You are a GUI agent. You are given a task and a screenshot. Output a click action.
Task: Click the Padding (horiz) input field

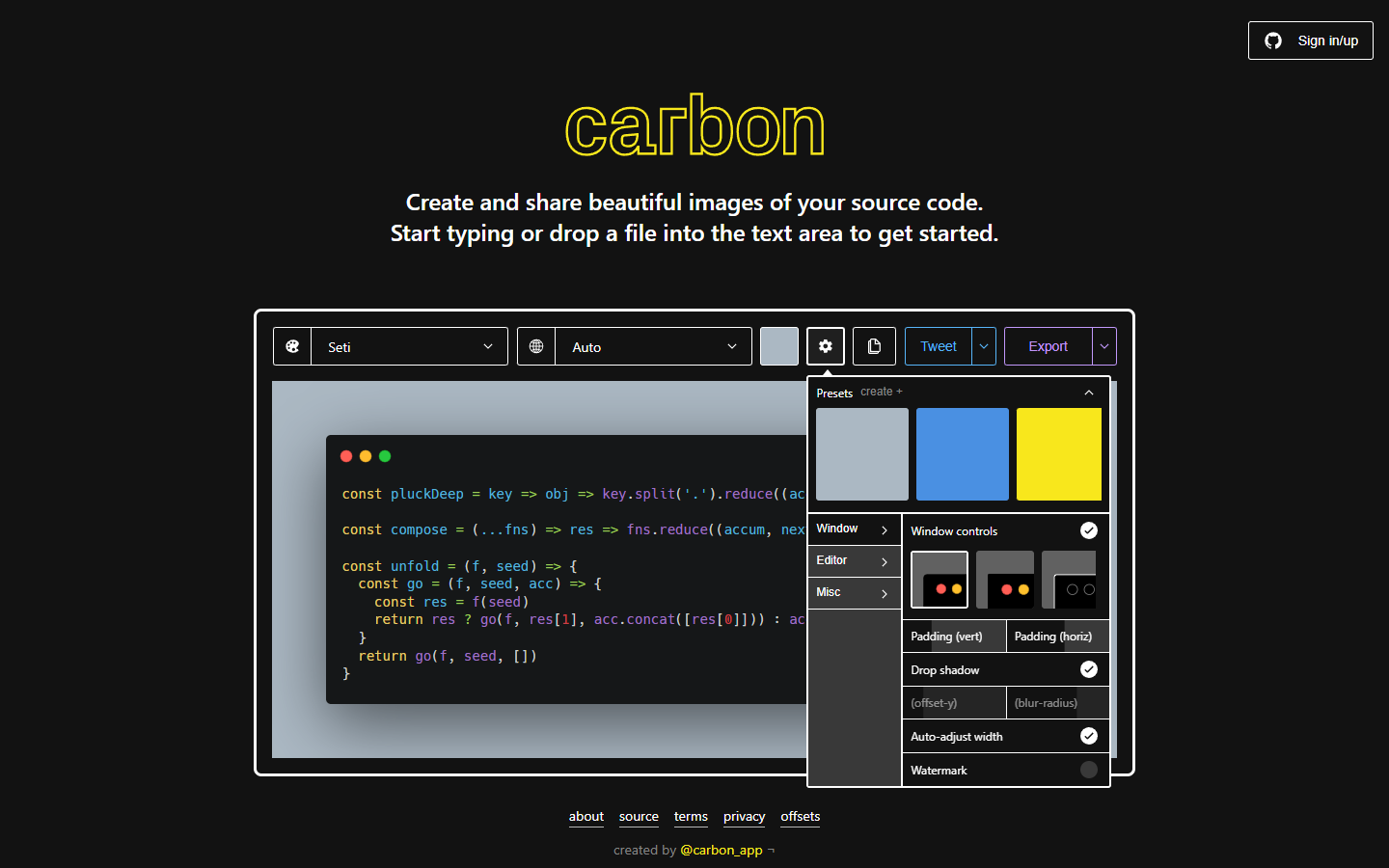1057,637
